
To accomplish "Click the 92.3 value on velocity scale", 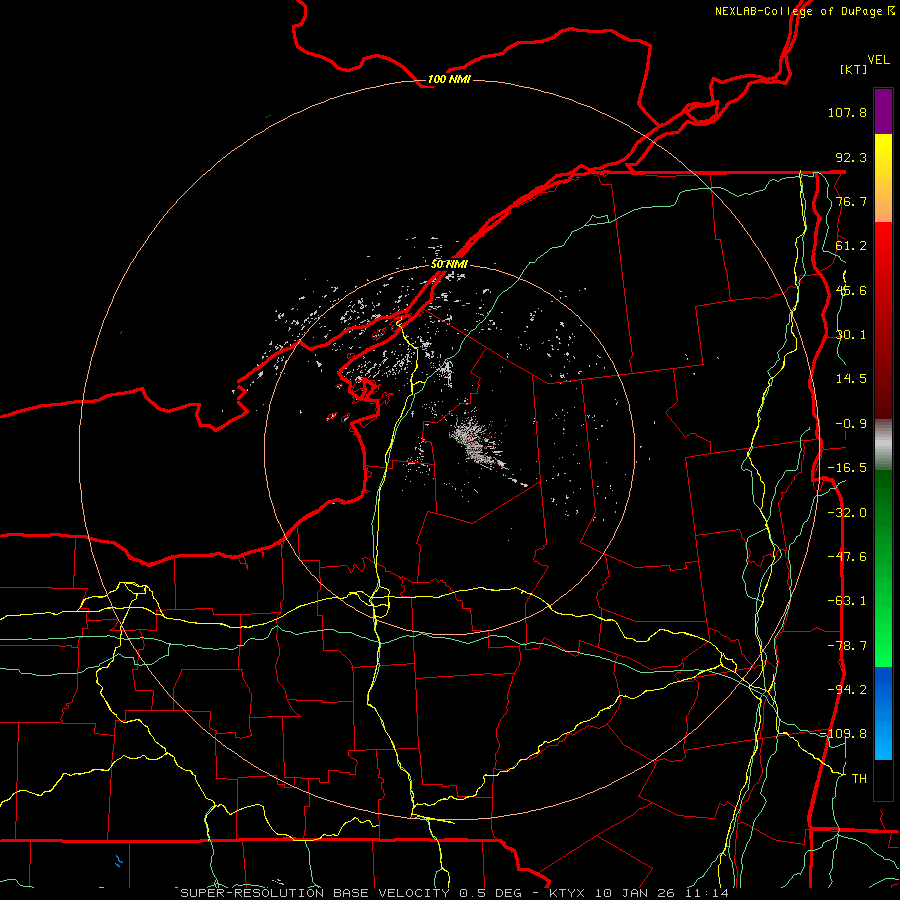I will pyautogui.click(x=851, y=157).
